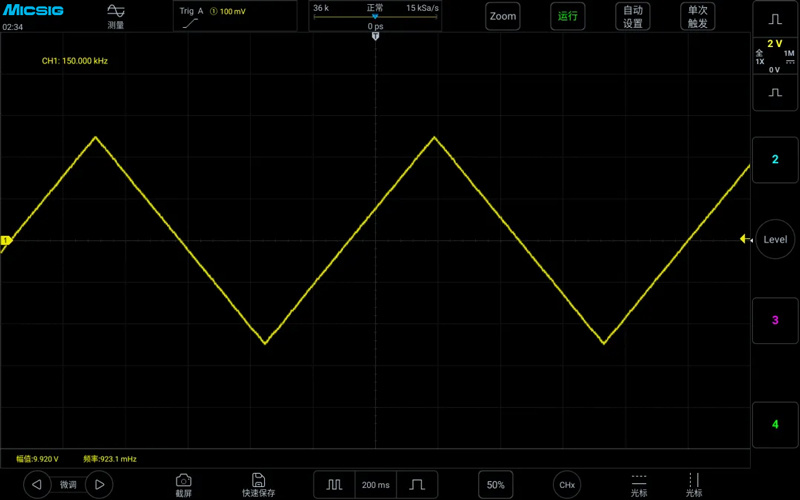Toggle horizontal cursor lines
800x500 pixels.
tap(639, 485)
